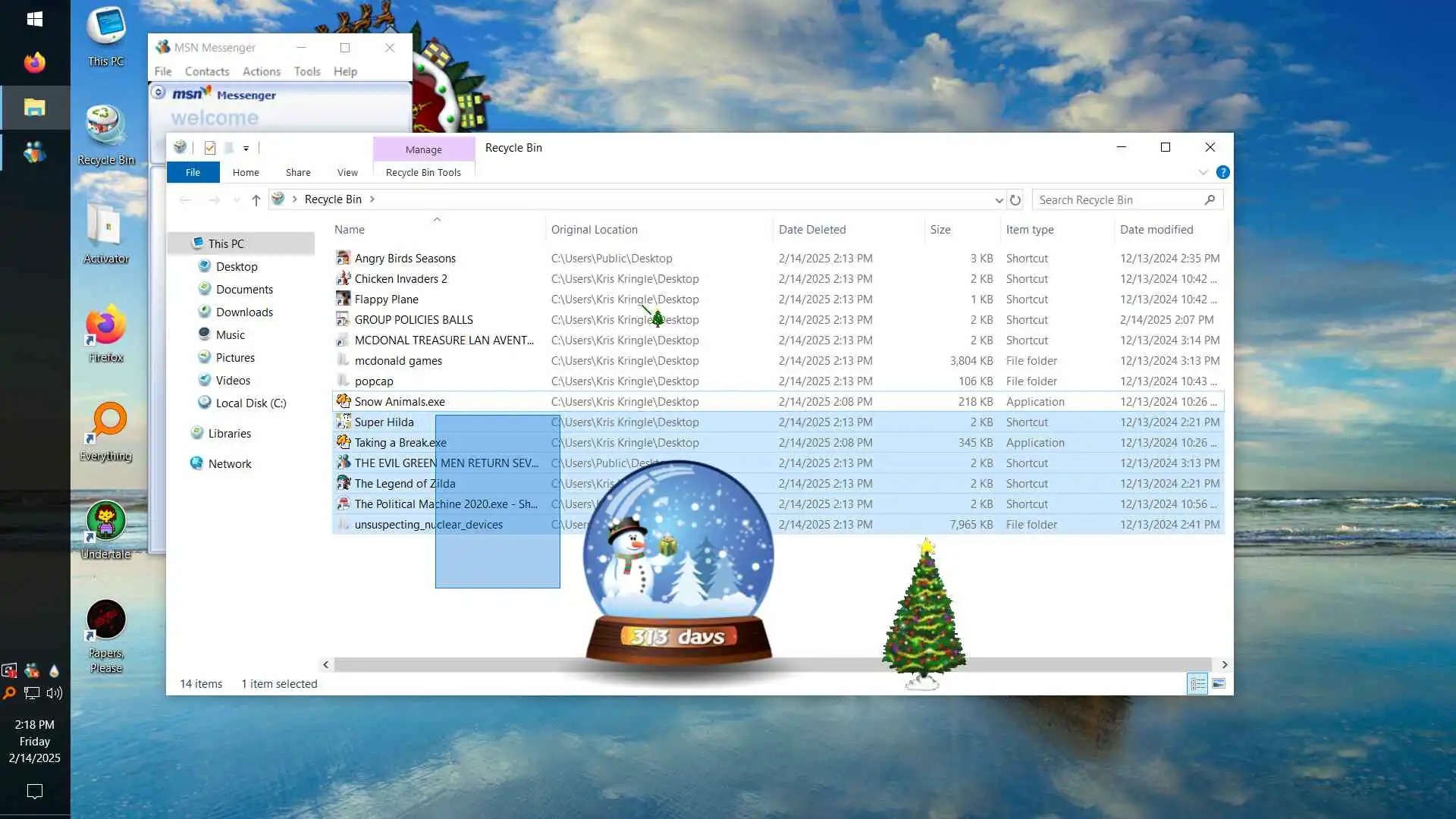This screenshot has height=819, width=1456.
Task: Sort files by the Size column header
Action: click(940, 230)
